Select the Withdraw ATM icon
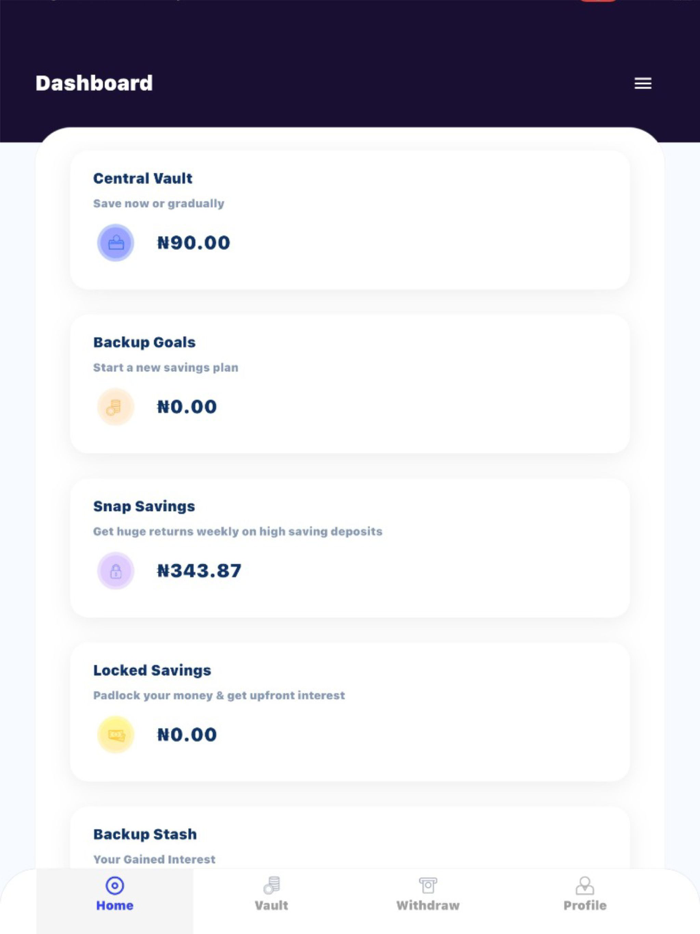The height and width of the screenshot is (934, 700). click(428, 884)
